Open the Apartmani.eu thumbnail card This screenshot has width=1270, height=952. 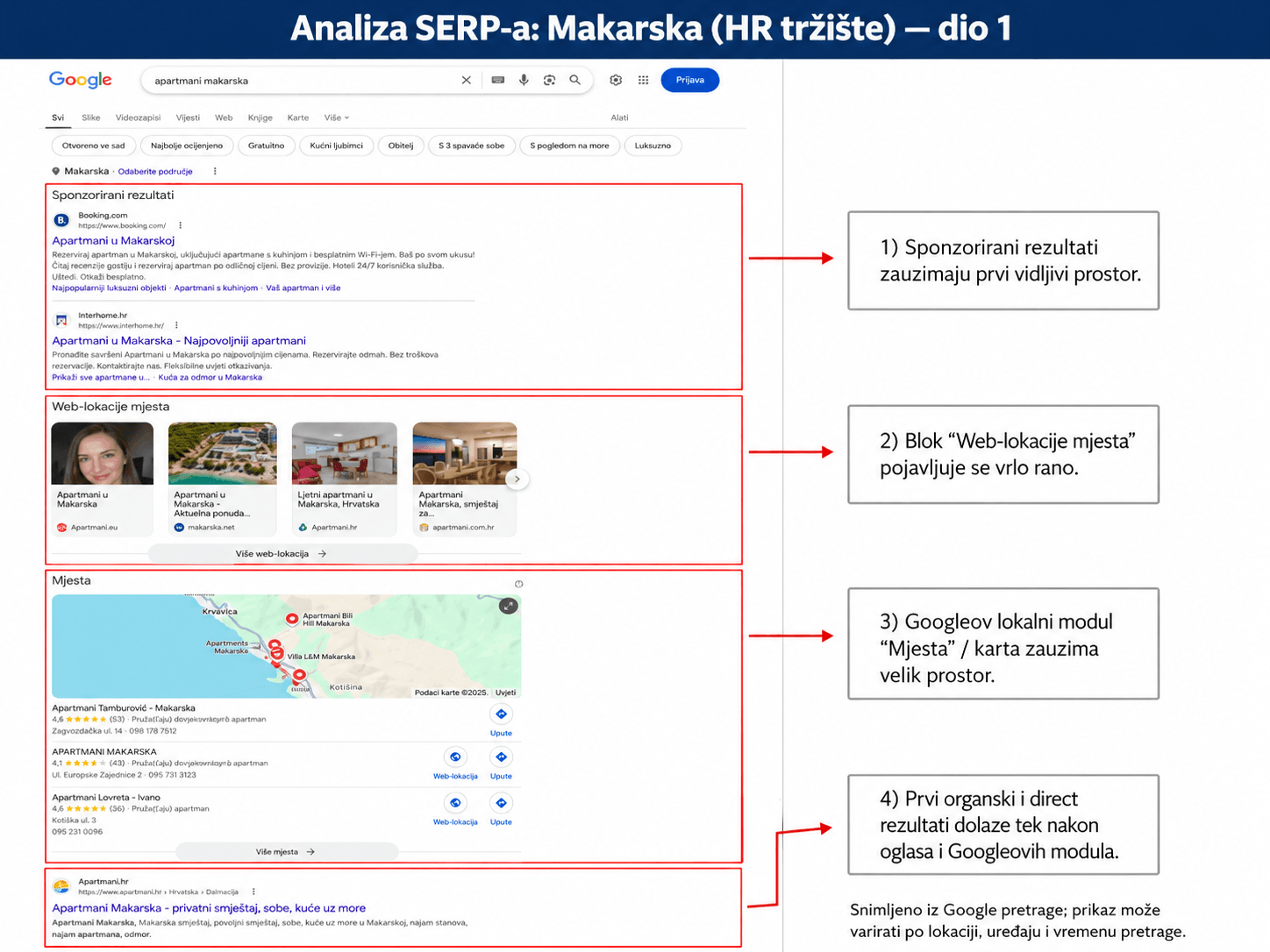tap(103, 479)
